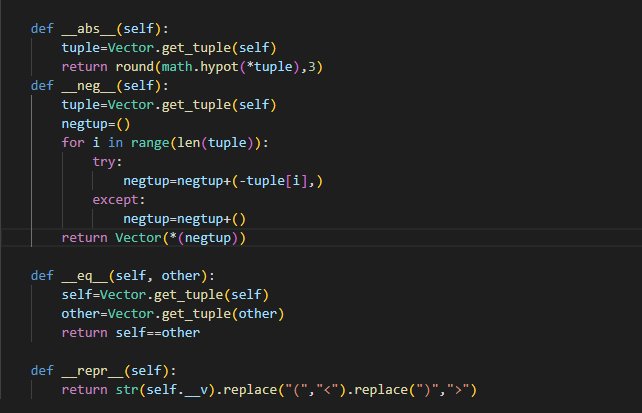This screenshot has height=413, width=642.
Task: Click the 'try:' keyword line
Action: click(107, 162)
